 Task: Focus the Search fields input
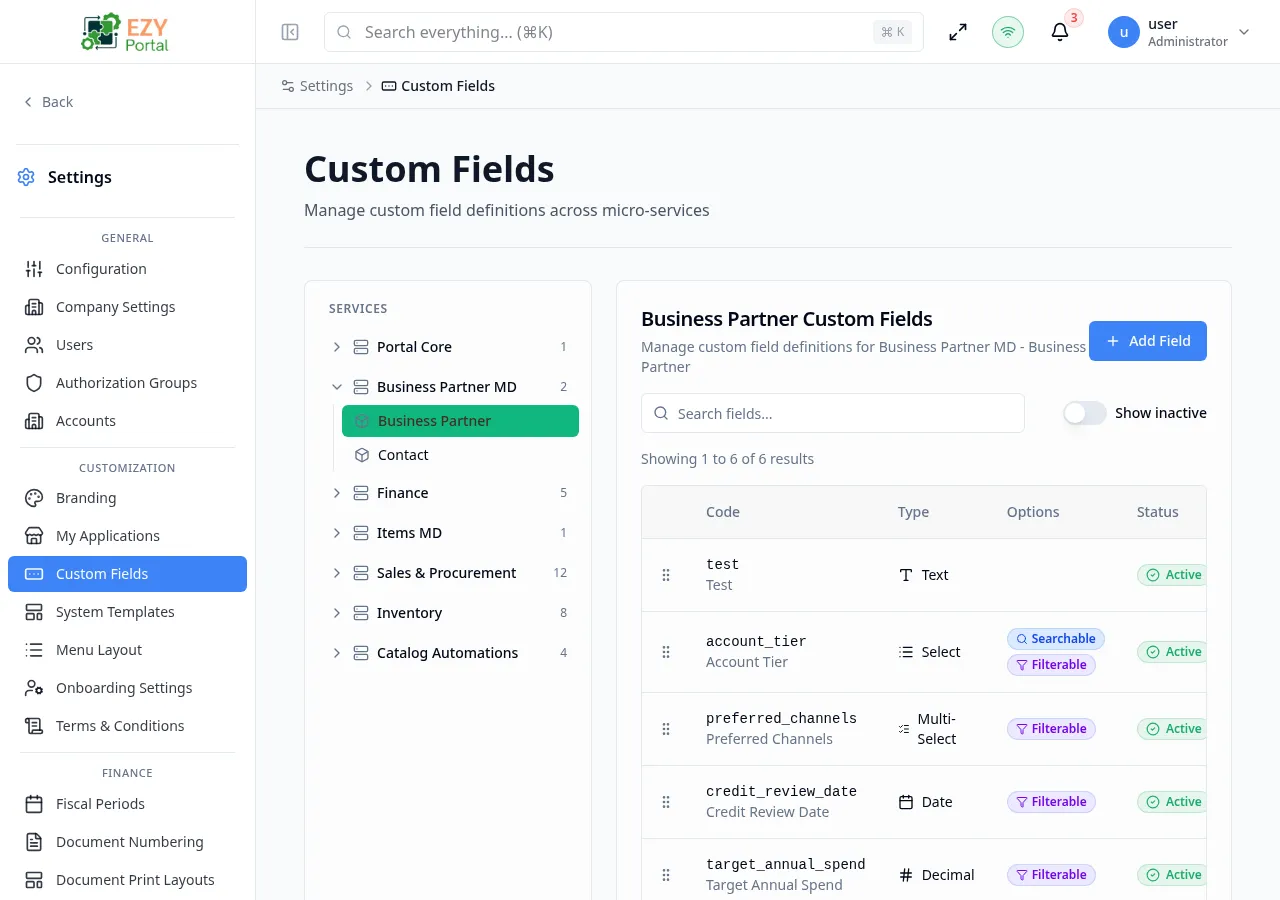click(833, 413)
